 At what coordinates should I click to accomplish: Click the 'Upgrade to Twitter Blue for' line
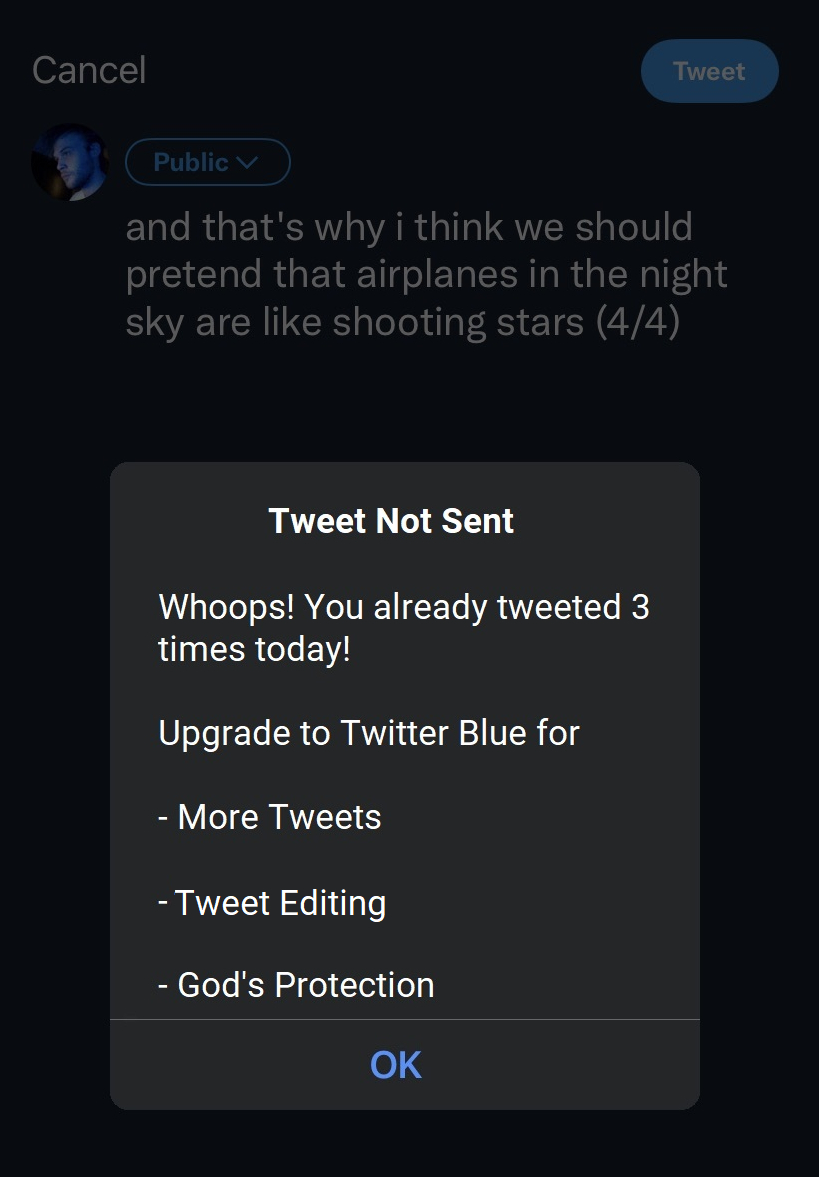click(x=369, y=733)
